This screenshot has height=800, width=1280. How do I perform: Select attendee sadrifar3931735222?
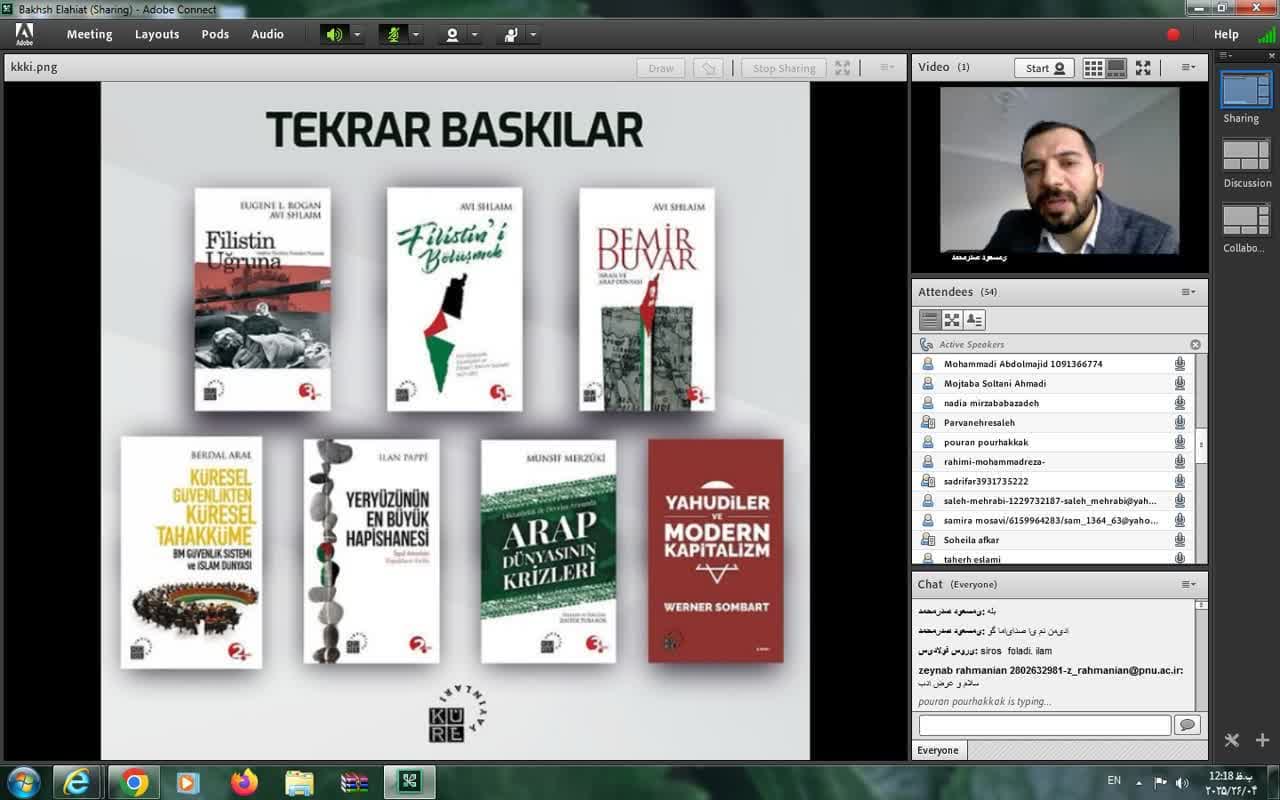point(1055,481)
